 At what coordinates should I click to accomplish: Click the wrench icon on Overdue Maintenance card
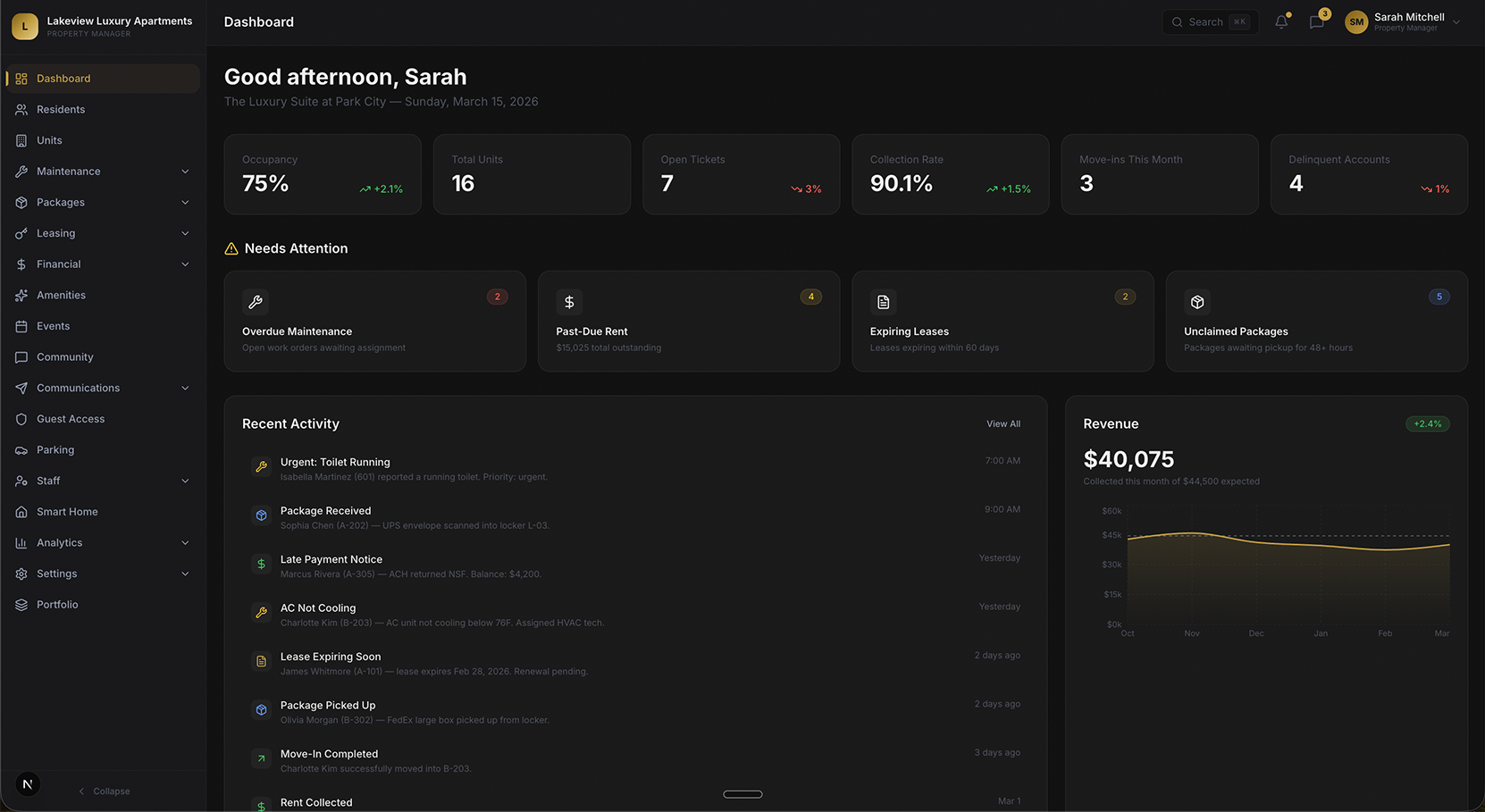pyautogui.click(x=256, y=302)
